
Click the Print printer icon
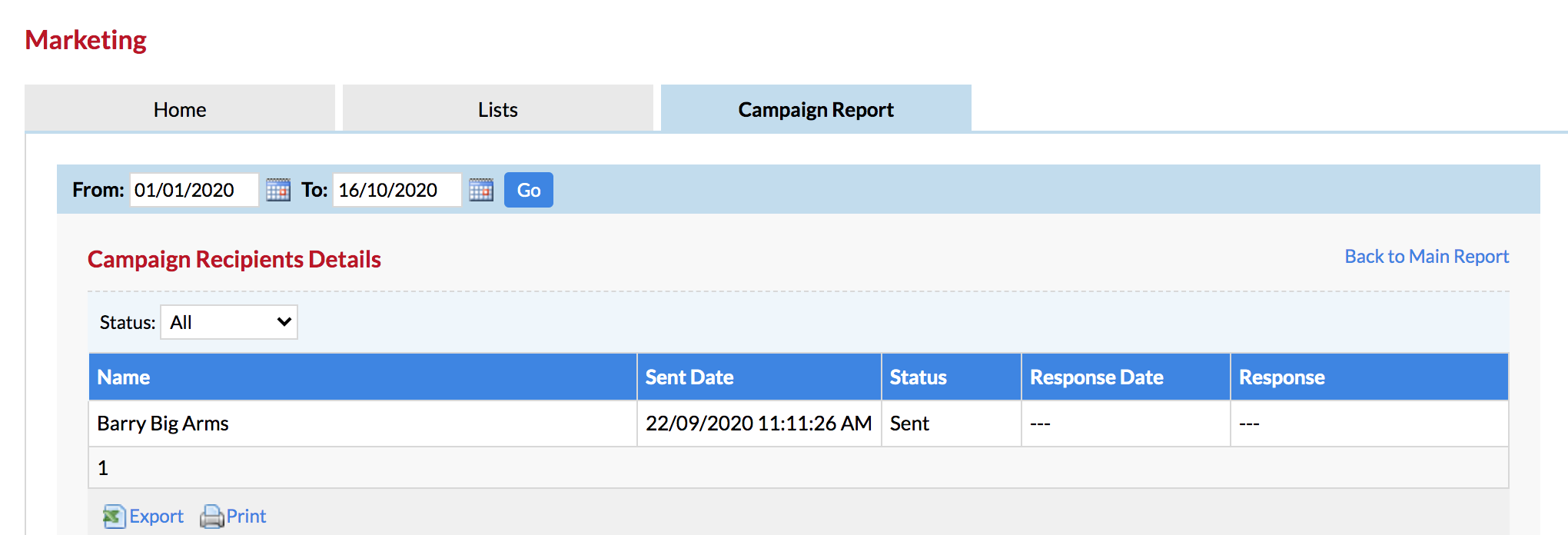(x=211, y=517)
